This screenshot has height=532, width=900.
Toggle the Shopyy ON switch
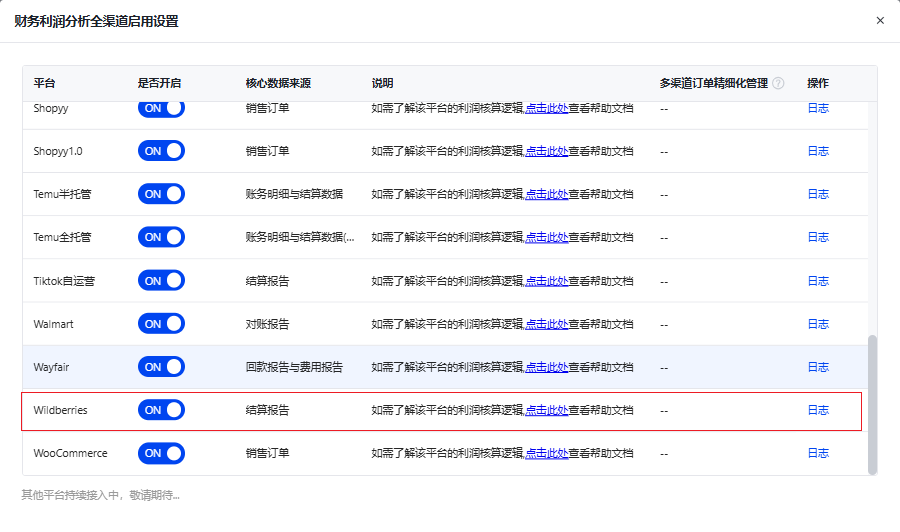[161, 108]
